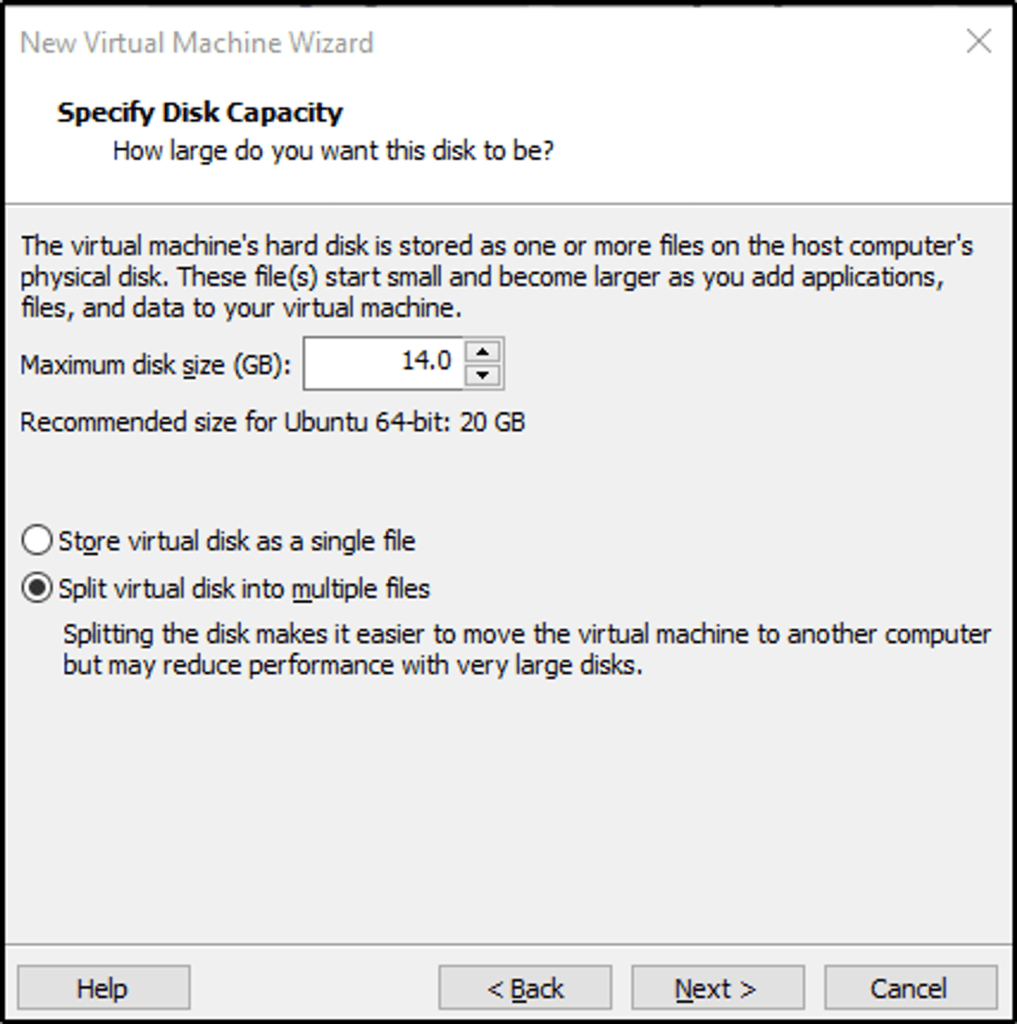Click the "Specify Disk Capacity" heading
The height and width of the screenshot is (1024, 1017).
(x=200, y=112)
